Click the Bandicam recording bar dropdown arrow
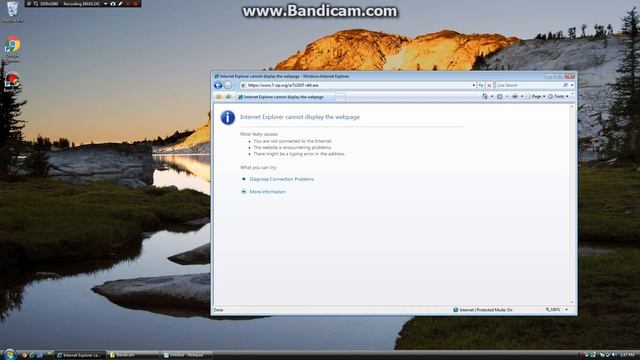Screen dimensions: 640x360 click(105, 4)
